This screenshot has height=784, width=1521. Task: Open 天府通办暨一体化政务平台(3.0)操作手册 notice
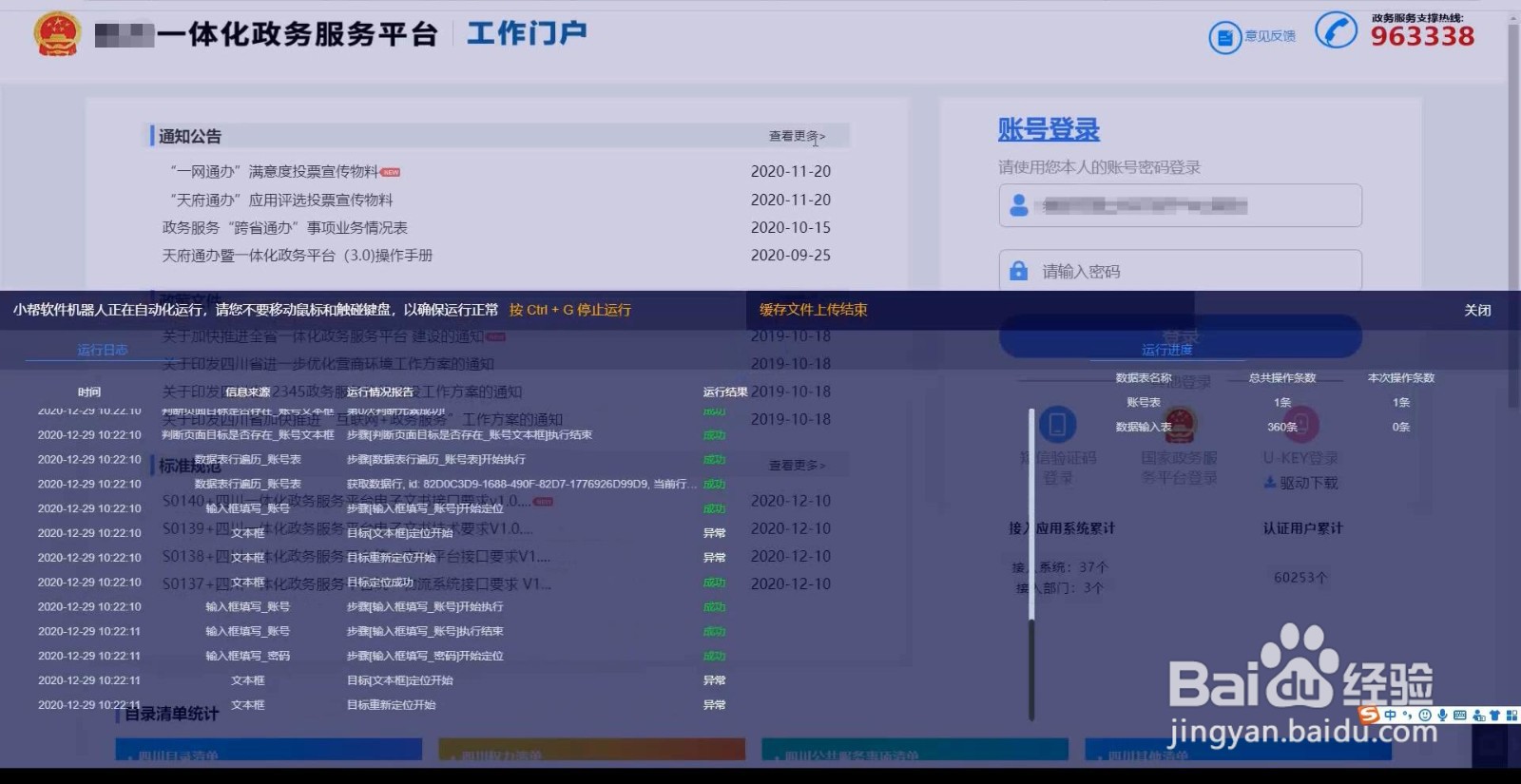pos(297,256)
